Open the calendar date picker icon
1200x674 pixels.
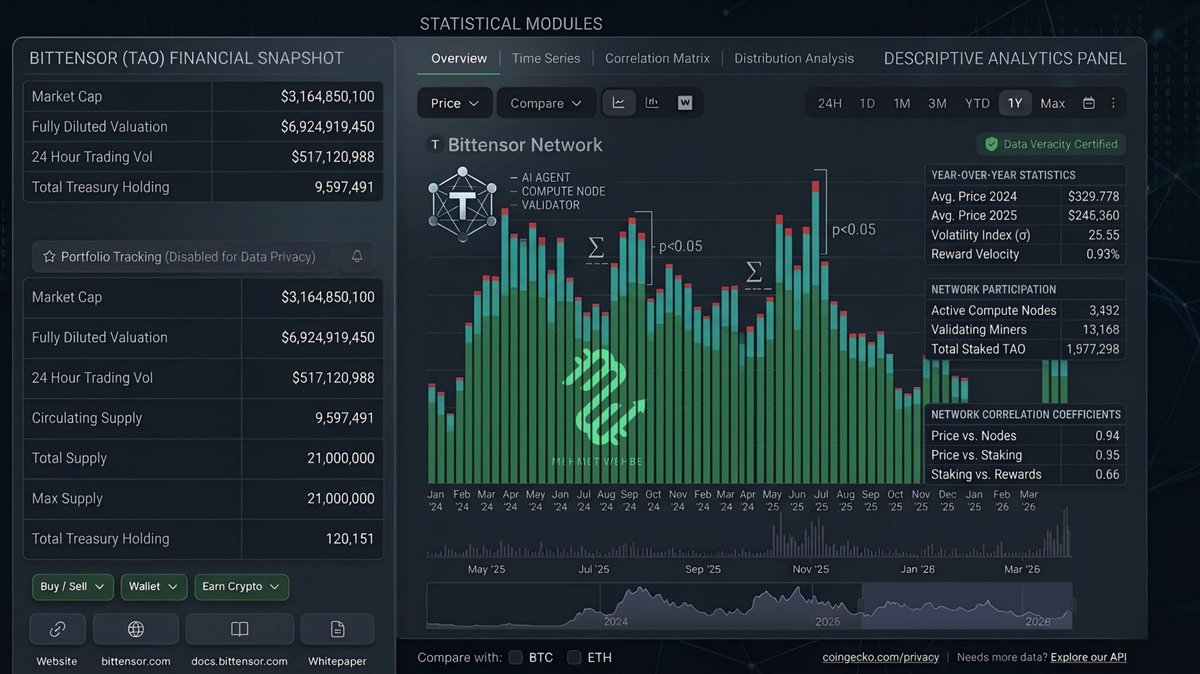(1089, 103)
